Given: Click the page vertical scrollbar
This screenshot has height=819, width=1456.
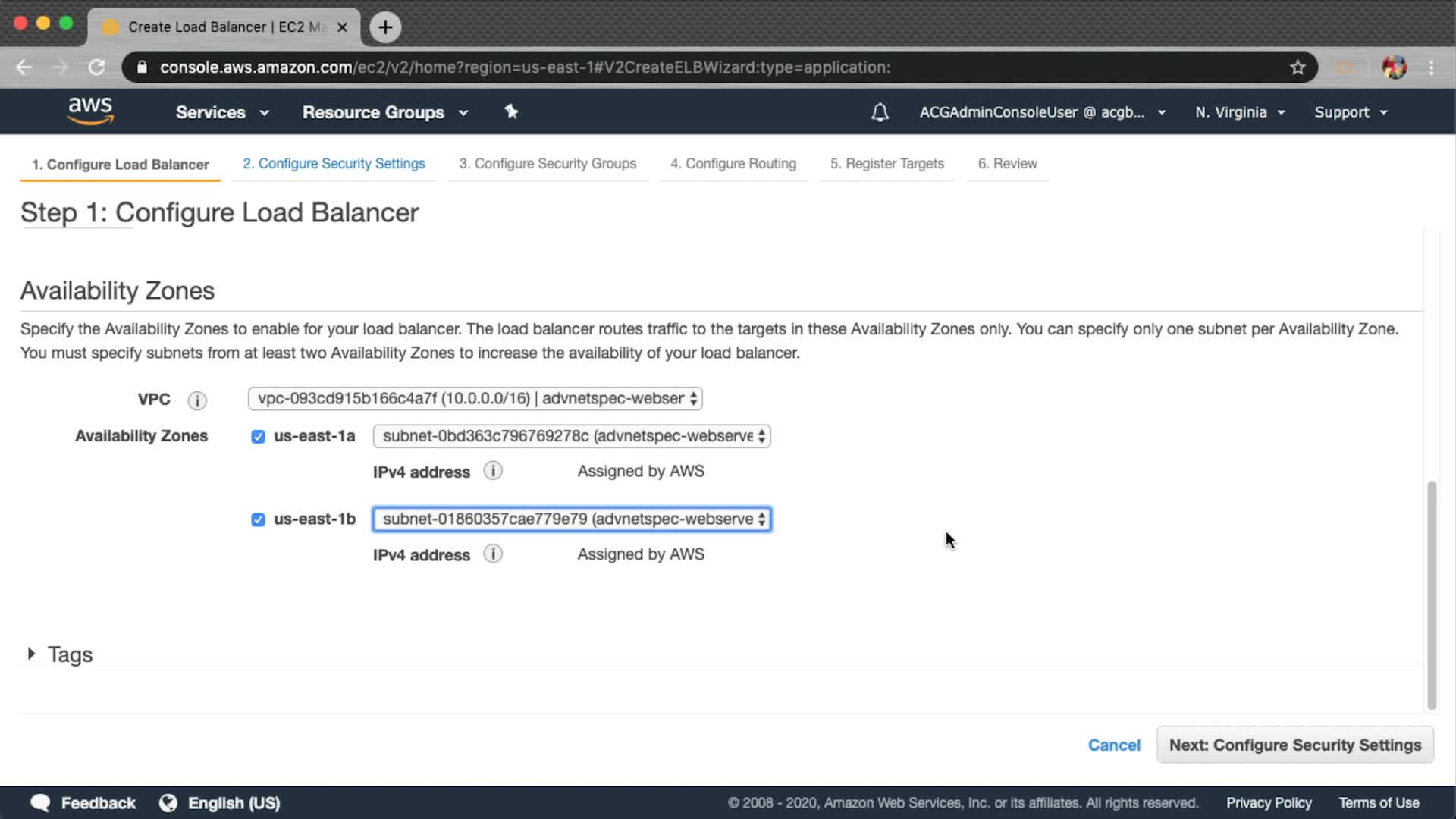Looking at the screenshot, I should (1432, 595).
